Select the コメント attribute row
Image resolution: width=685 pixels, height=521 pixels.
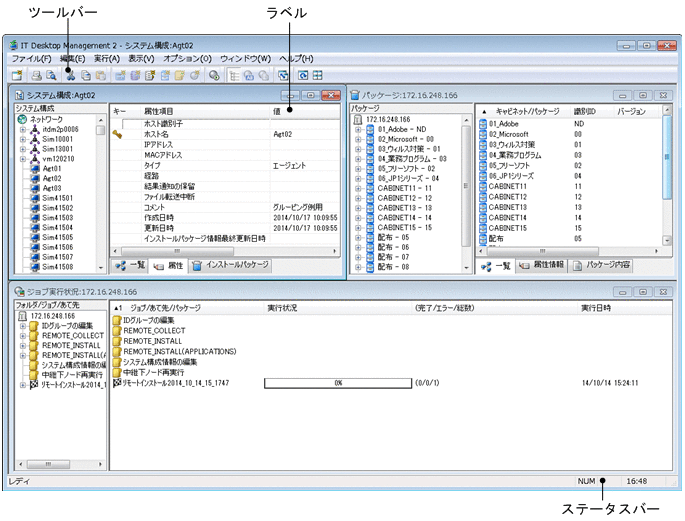[225, 207]
